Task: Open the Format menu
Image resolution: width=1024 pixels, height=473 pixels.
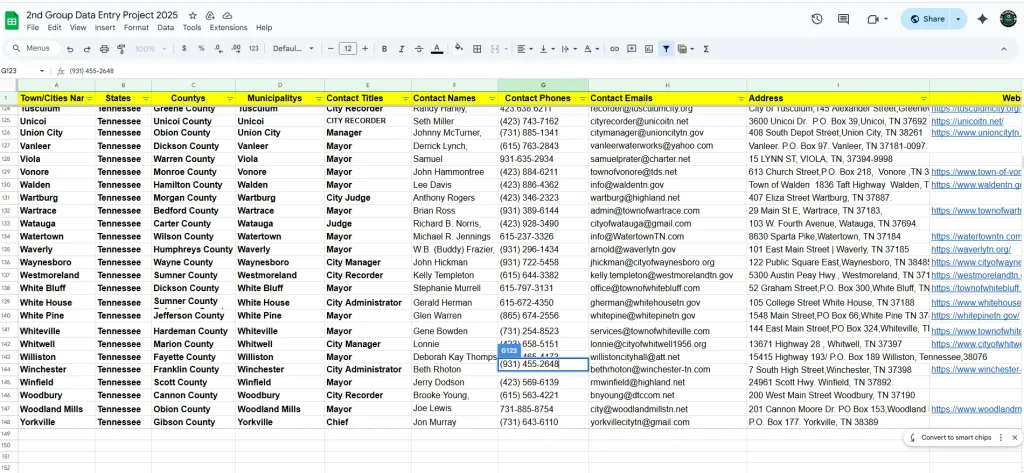Action: tap(136, 28)
